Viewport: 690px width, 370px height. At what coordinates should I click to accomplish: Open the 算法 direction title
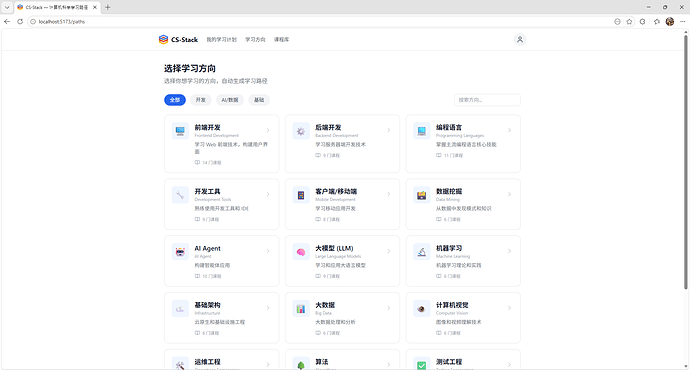[x=322, y=362]
